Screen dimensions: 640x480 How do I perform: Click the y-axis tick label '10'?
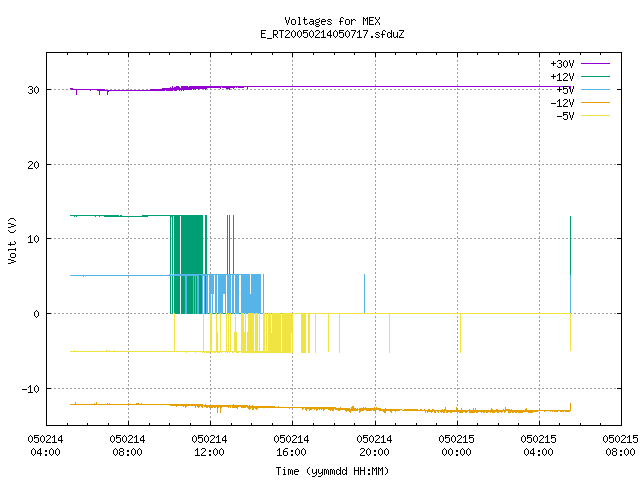click(x=33, y=239)
